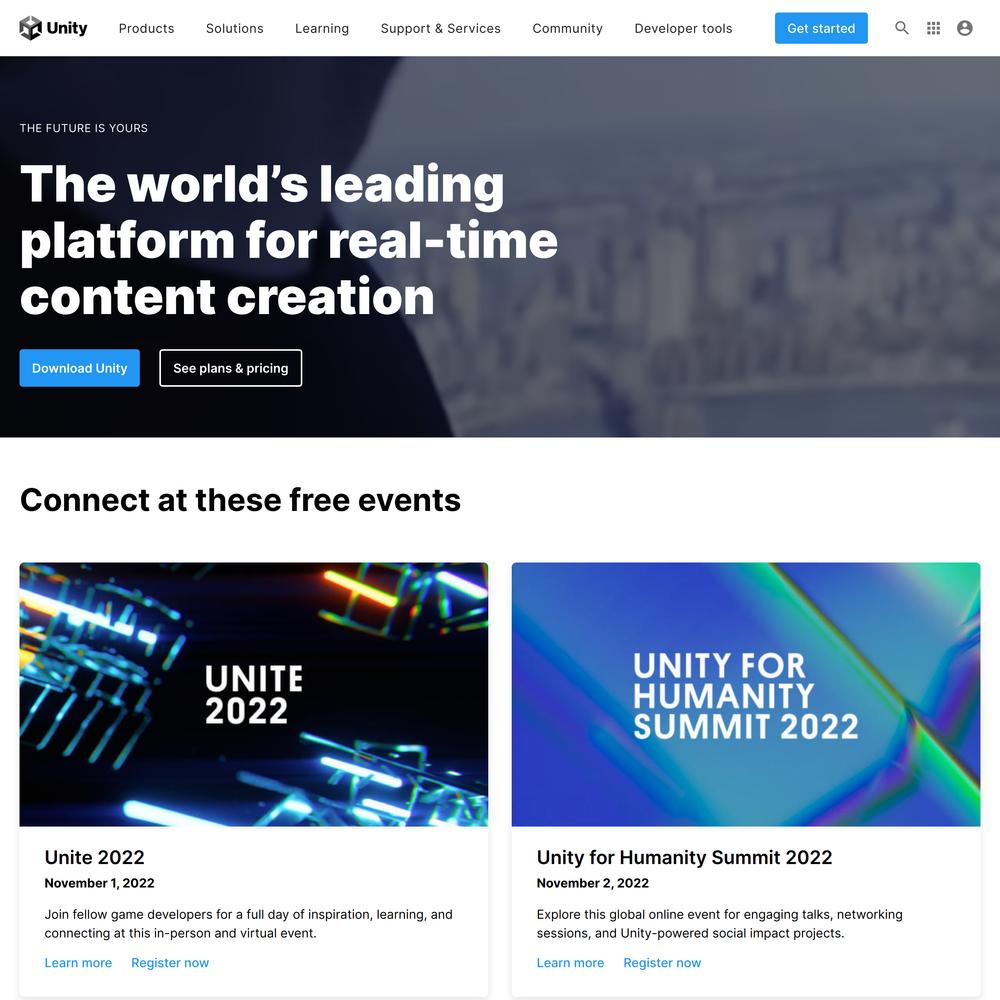The image size is (1000, 1000).
Task: Open the search magnifier icon
Action: coord(902,28)
